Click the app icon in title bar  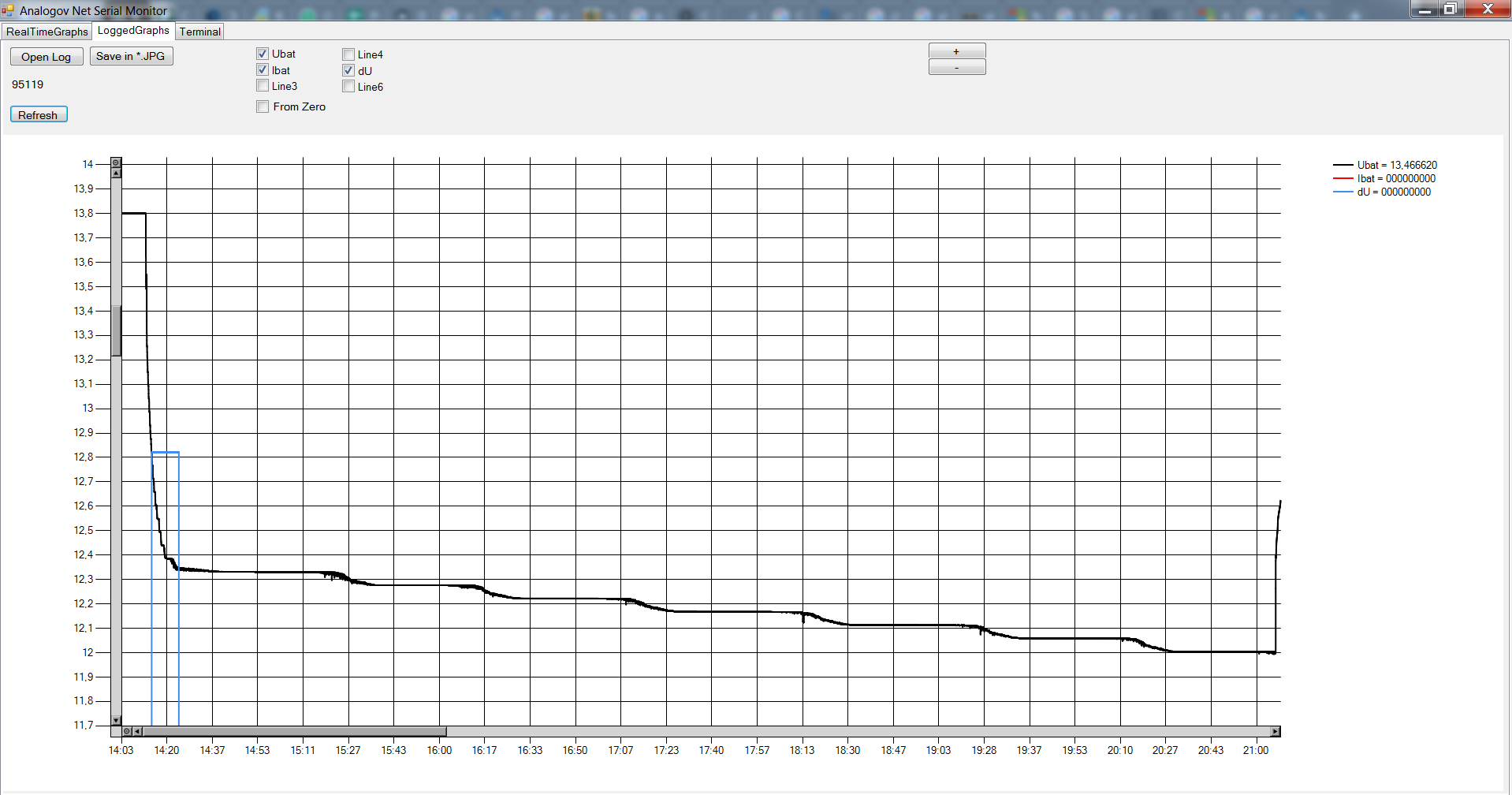8,10
